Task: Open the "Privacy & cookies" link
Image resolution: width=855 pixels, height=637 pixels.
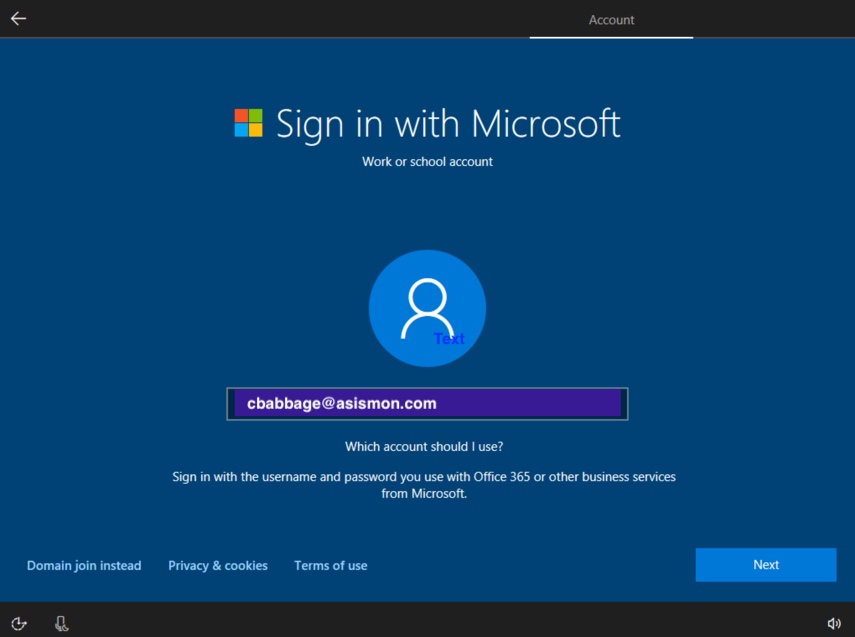Action: 218,566
